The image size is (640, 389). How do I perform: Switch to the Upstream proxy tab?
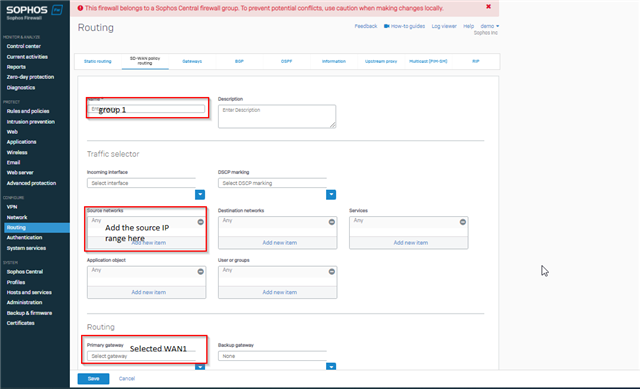(381, 61)
